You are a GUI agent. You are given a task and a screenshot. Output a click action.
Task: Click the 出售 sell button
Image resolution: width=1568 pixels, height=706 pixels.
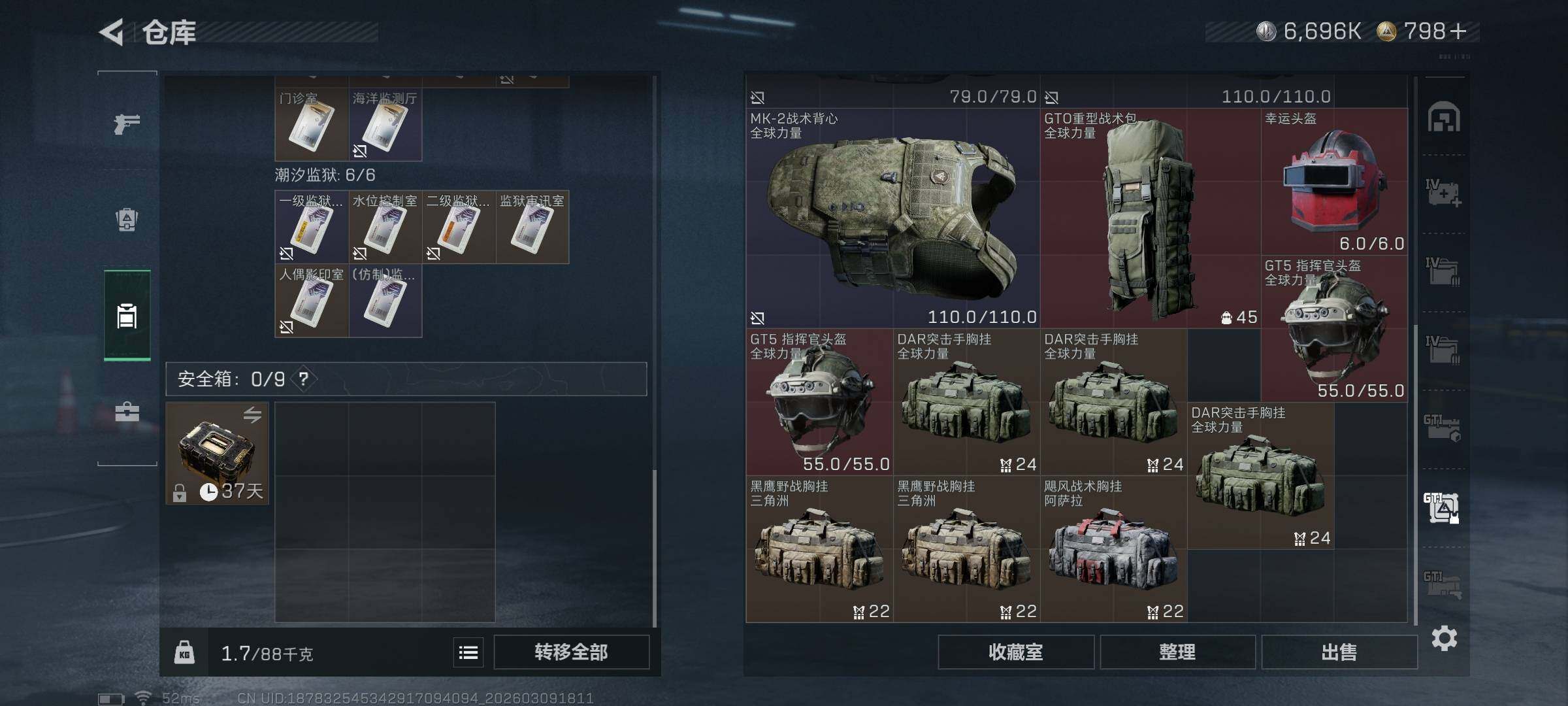pyautogui.click(x=1339, y=652)
